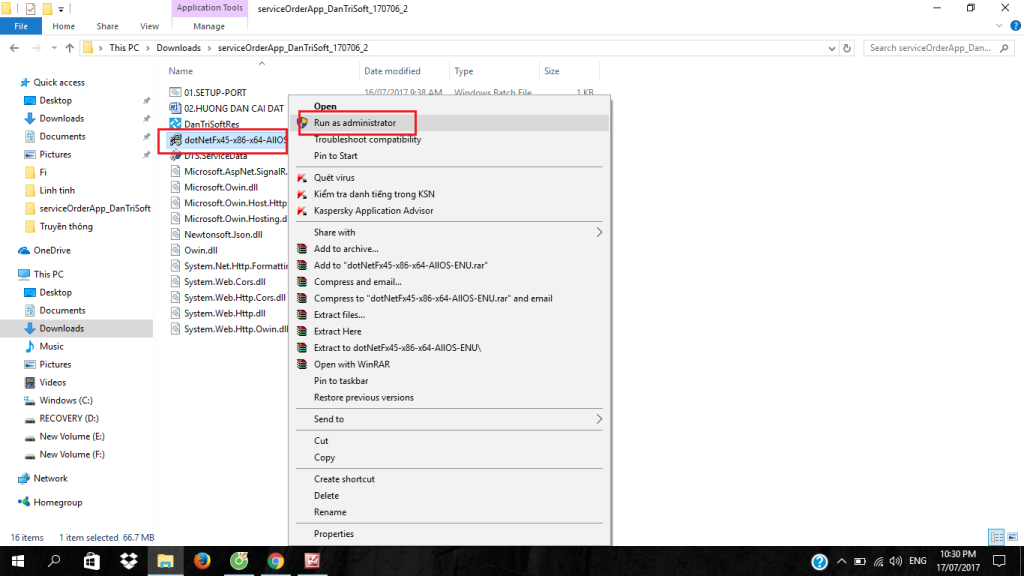Show hidden system tray icons

[x=841, y=561]
